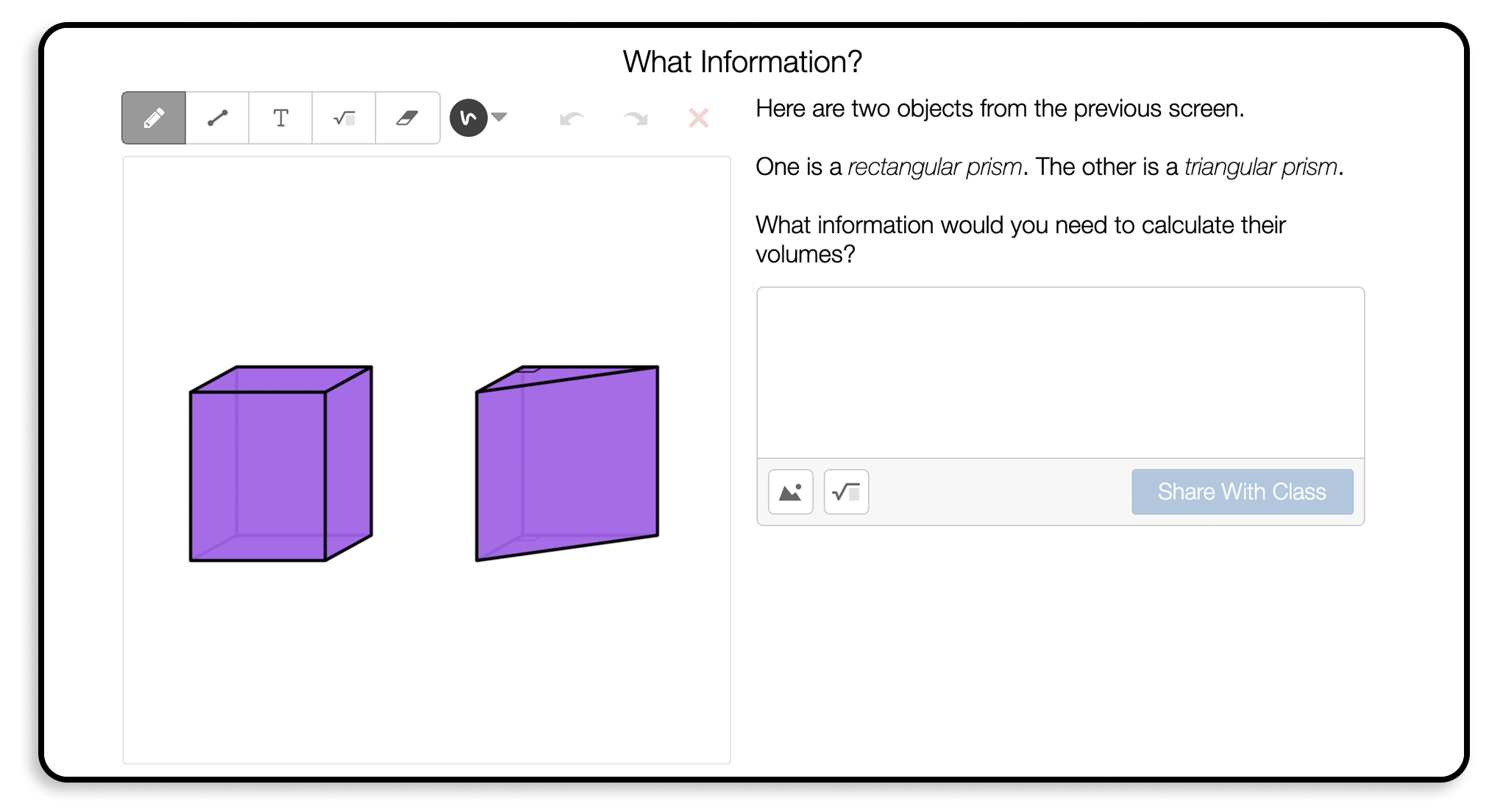1489x812 pixels.
Task: Click Share With Class
Action: (x=1242, y=491)
